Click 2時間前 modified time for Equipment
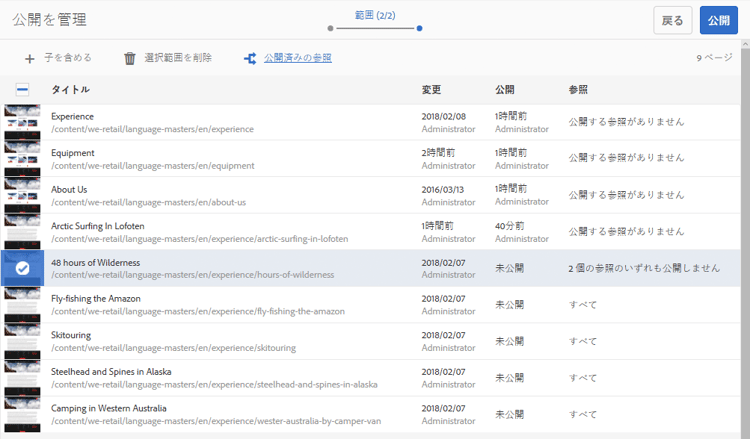 (x=438, y=153)
